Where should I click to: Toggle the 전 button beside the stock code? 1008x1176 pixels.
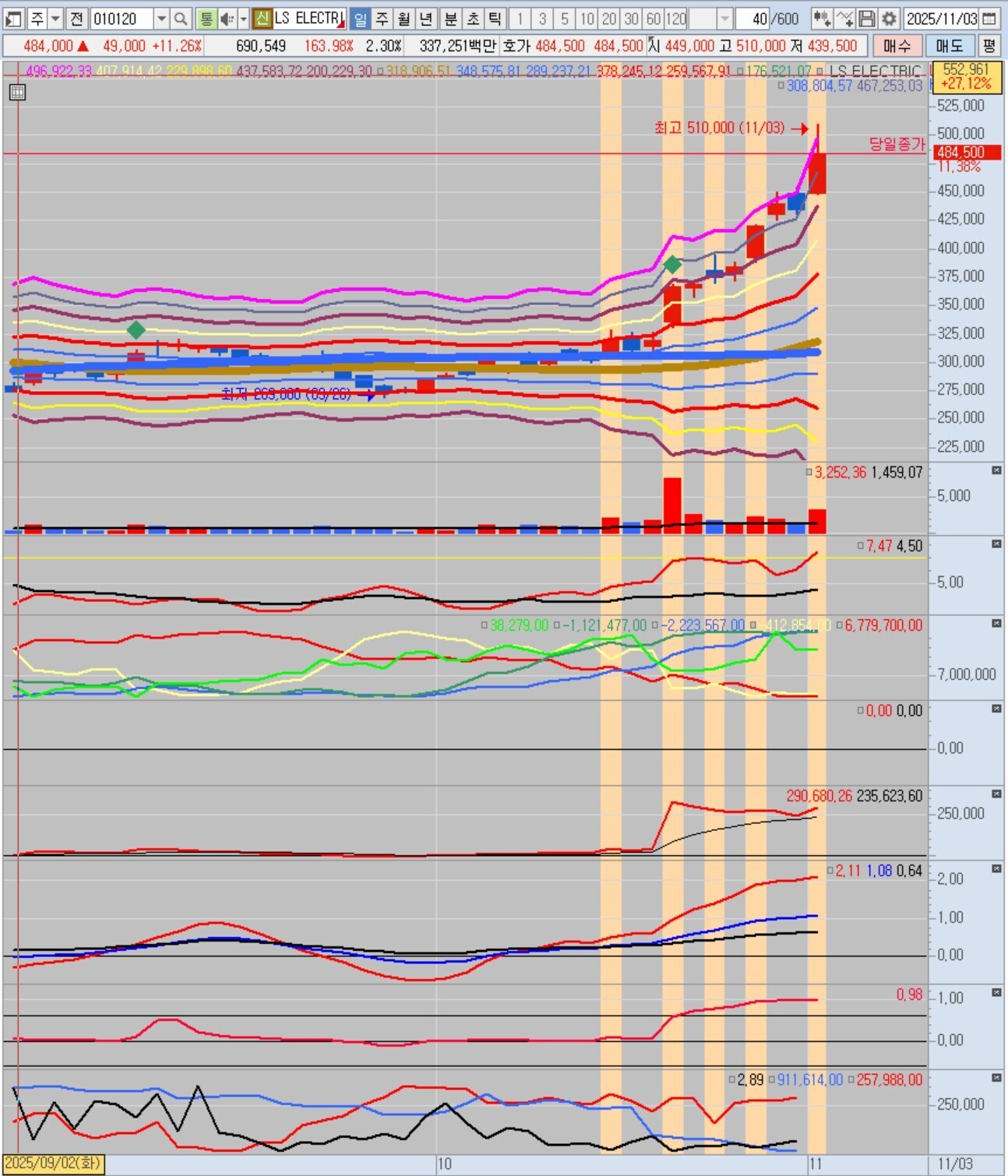tap(76, 19)
